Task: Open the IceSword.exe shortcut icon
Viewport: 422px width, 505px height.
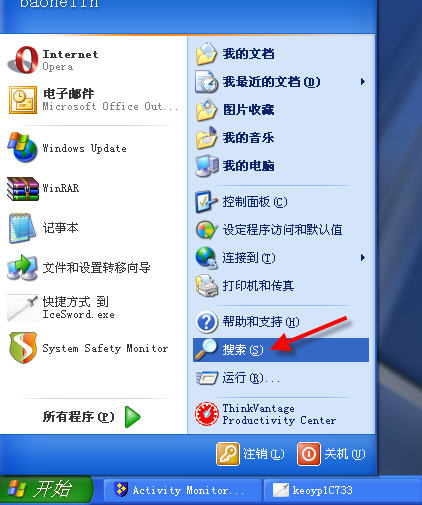Action: pyautogui.click(x=23, y=308)
